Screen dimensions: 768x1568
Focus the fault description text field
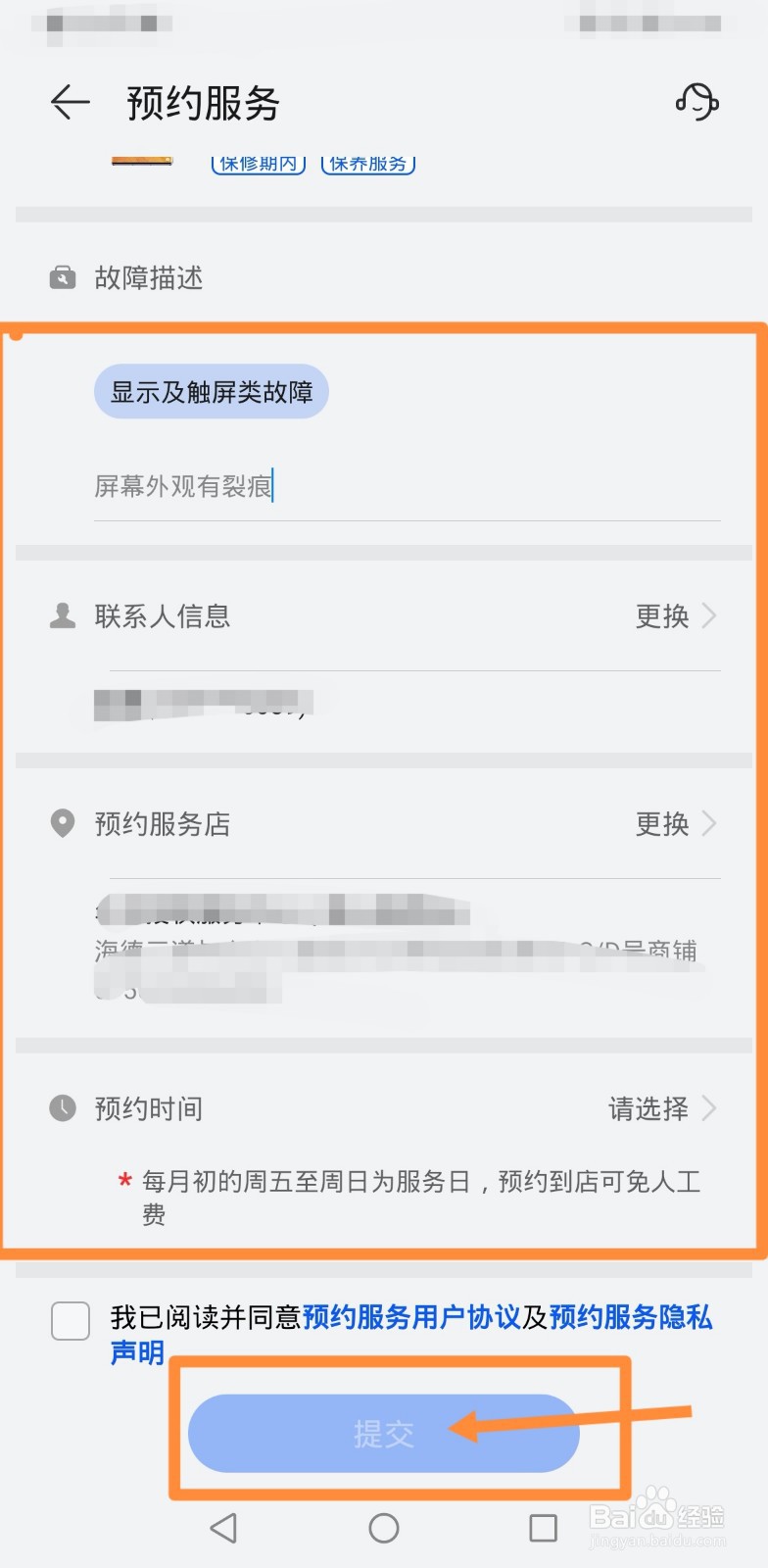(407, 486)
